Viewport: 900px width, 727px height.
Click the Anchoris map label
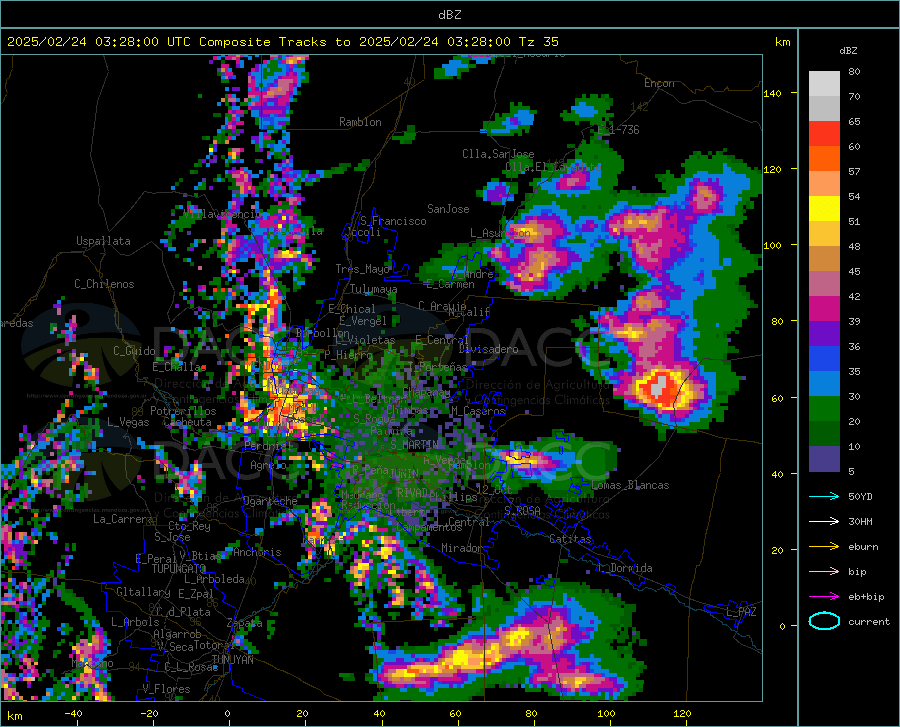[x=257, y=553]
